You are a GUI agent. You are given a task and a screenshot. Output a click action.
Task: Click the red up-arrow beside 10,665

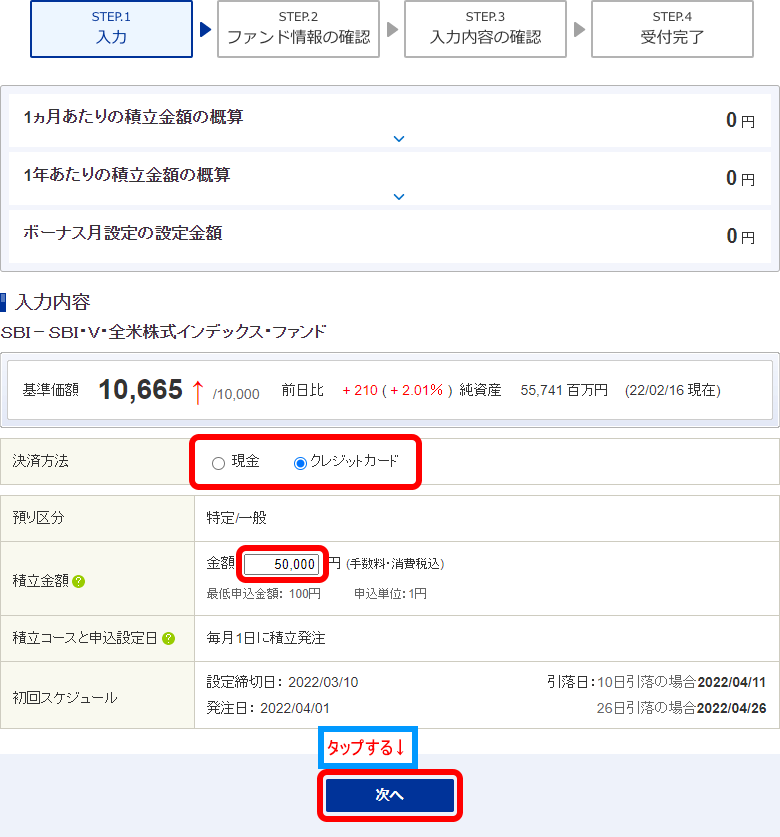[198, 392]
